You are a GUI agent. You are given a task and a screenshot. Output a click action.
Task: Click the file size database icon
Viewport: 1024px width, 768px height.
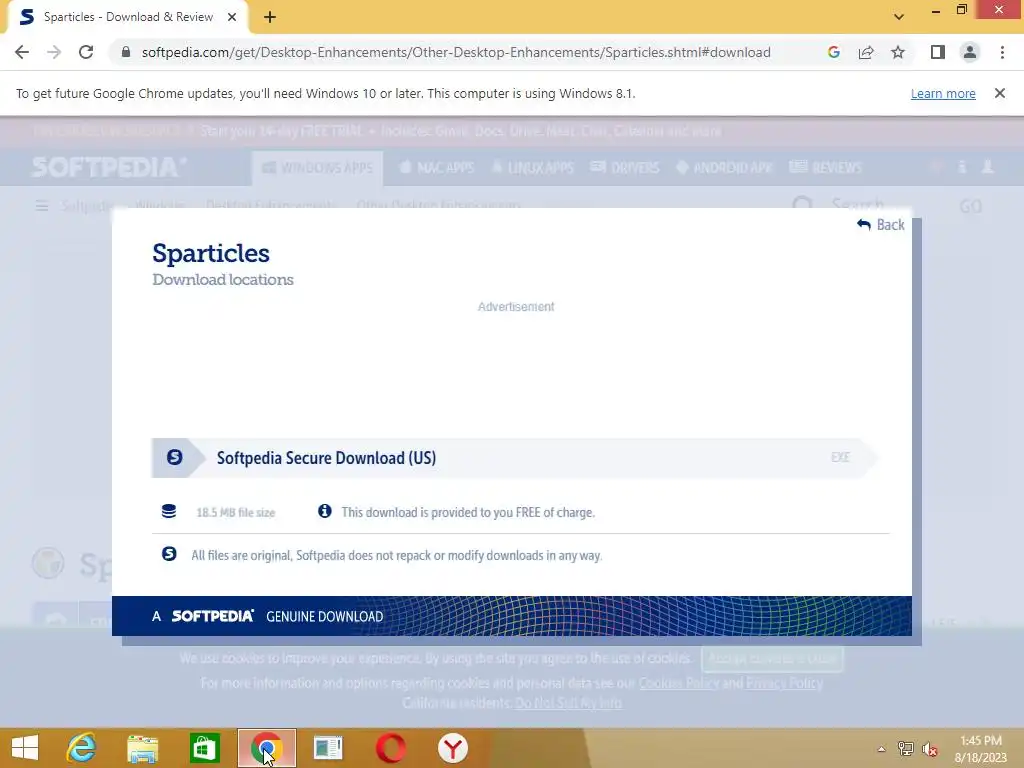(169, 511)
